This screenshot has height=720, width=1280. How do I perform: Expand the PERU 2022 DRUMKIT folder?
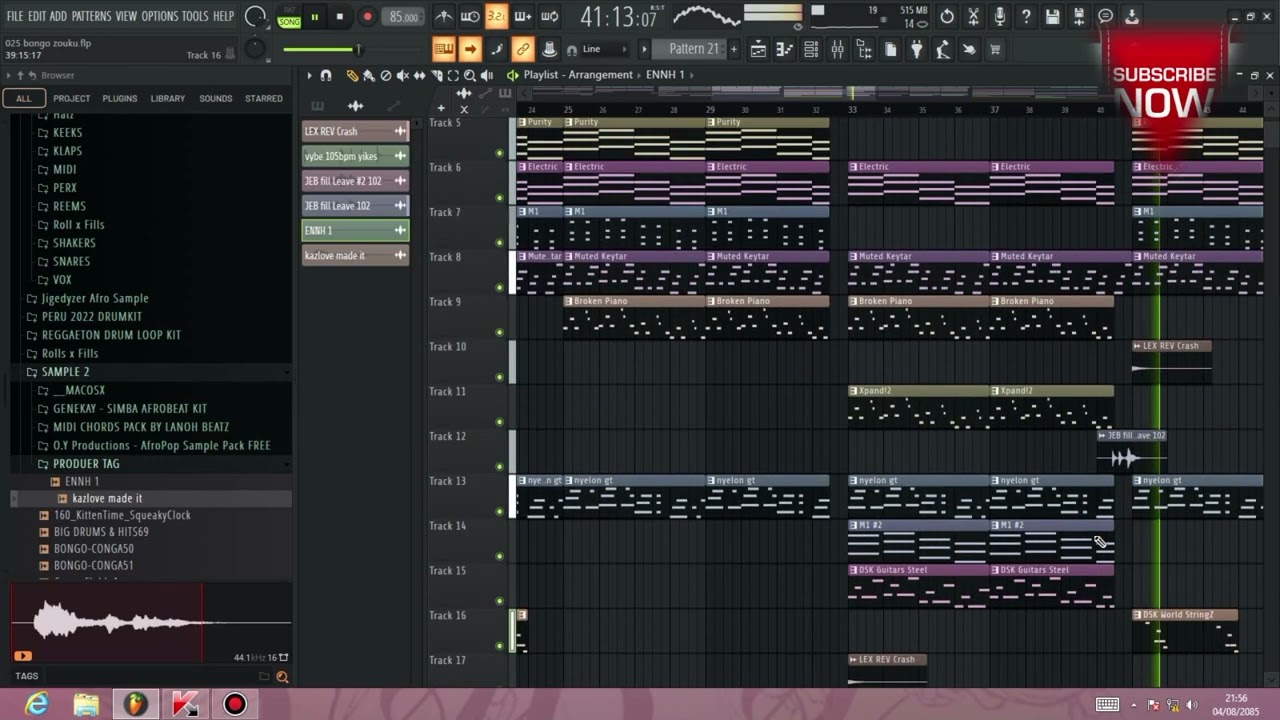(x=92, y=316)
